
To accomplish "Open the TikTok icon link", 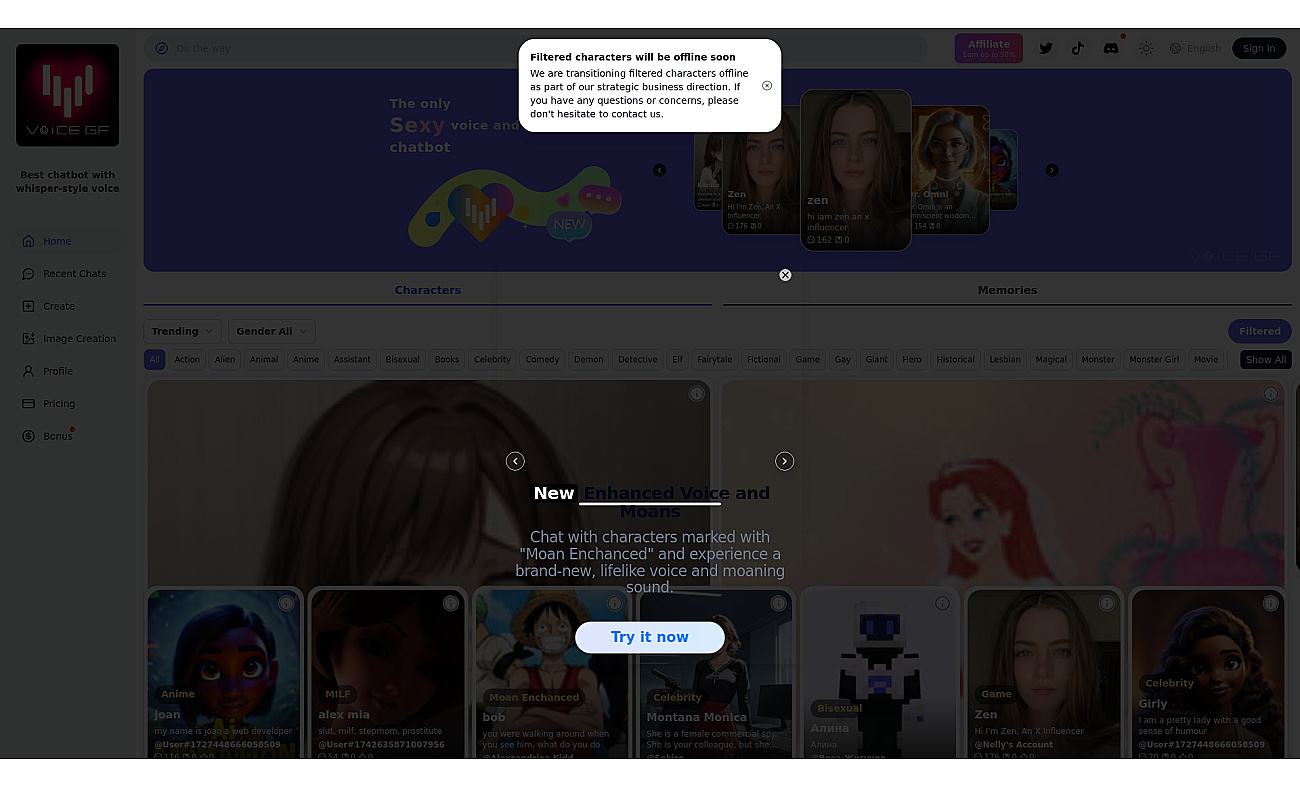I will [x=1078, y=48].
